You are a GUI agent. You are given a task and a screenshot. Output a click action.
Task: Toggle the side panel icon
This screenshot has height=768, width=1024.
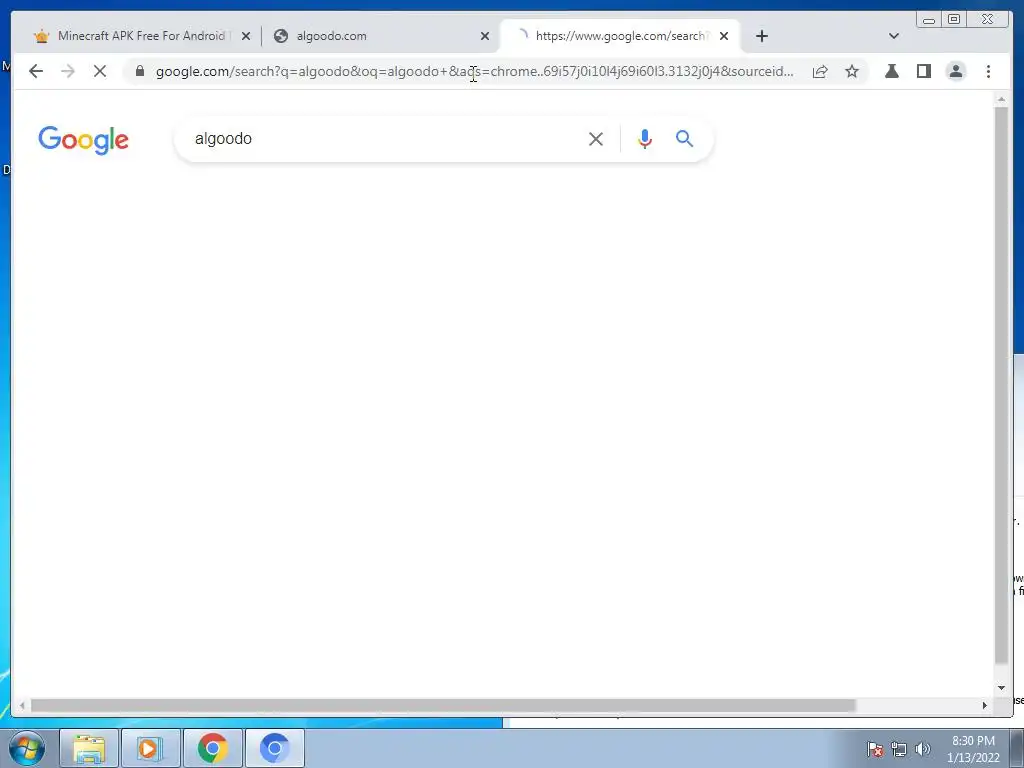click(923, 71)
